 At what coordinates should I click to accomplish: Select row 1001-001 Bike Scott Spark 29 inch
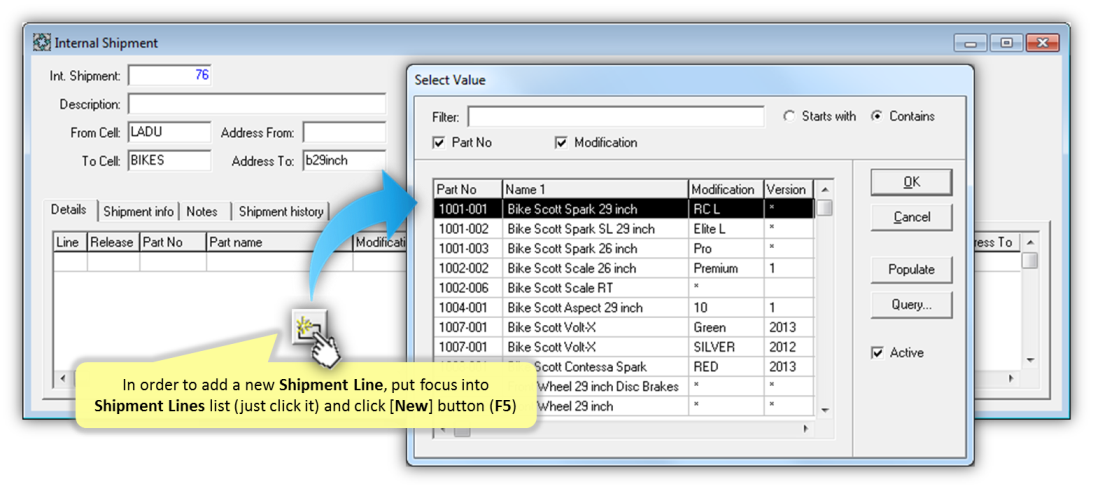tap(623, 208)
